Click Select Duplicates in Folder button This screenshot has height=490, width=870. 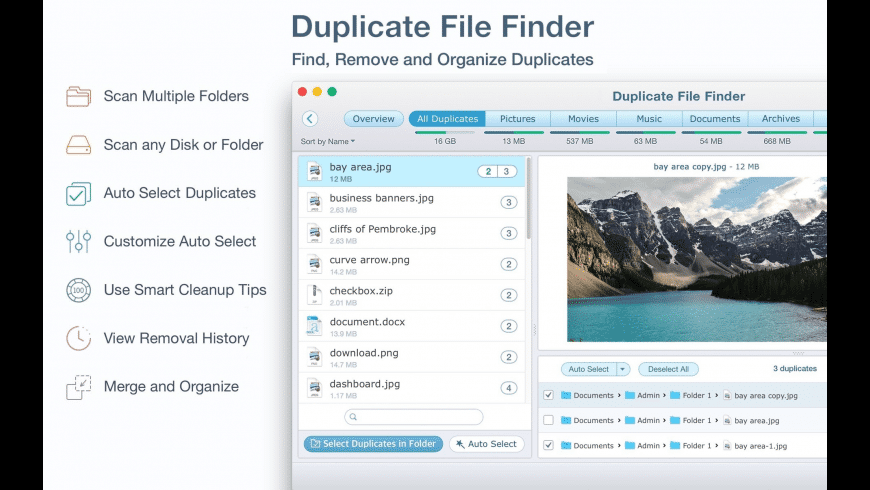click(373, 444)
